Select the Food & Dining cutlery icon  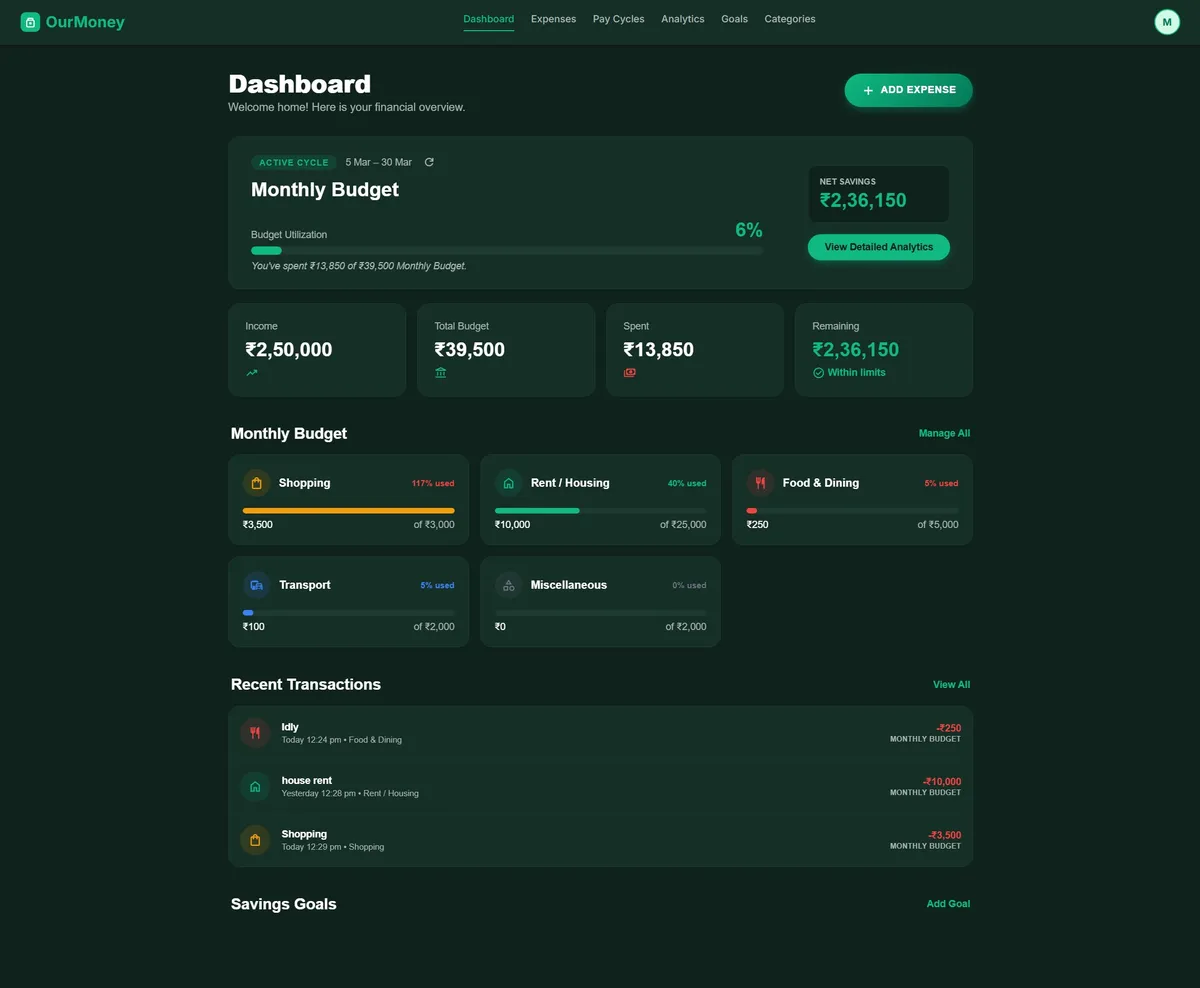760,483
